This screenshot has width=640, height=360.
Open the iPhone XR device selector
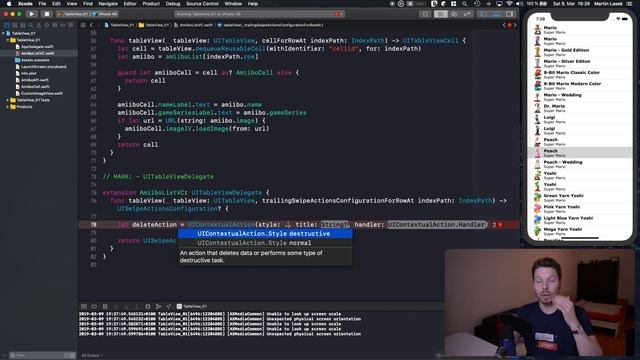[105, 14]
